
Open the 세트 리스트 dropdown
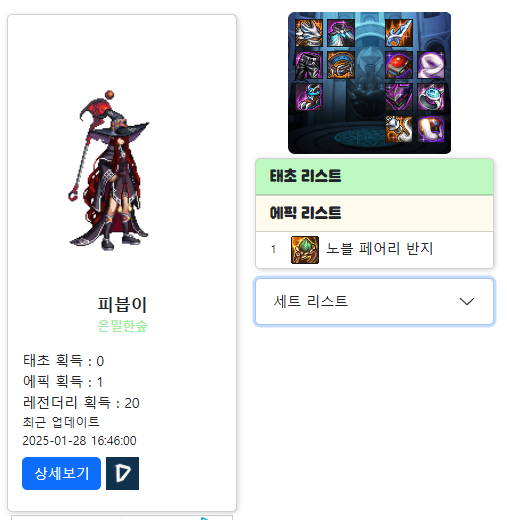click(x=374, y=302)
